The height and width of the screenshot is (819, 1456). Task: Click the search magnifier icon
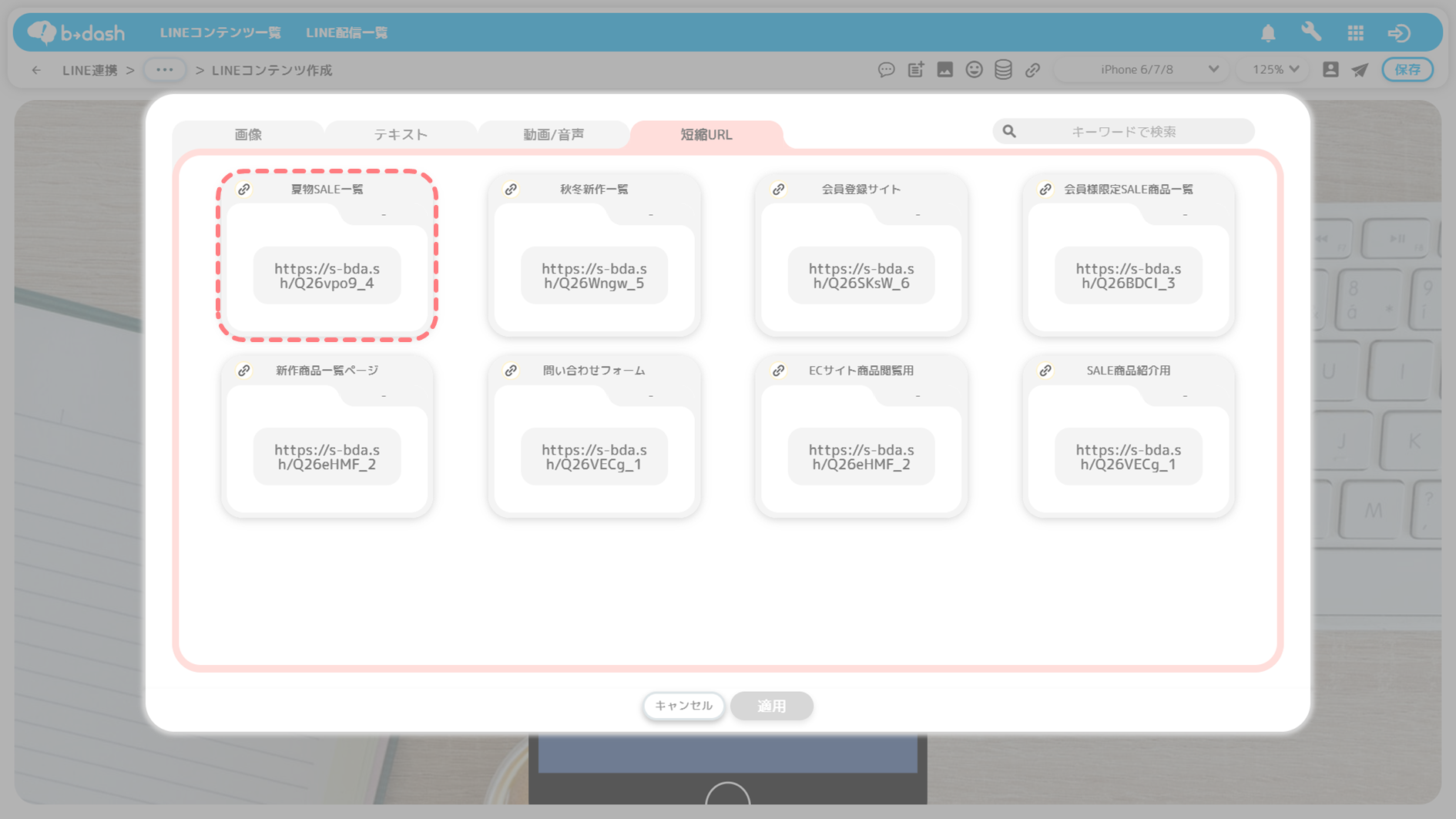[1009, 132]
